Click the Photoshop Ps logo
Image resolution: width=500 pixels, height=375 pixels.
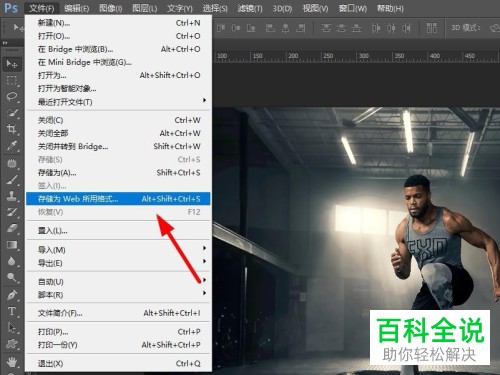pos(11,8)
